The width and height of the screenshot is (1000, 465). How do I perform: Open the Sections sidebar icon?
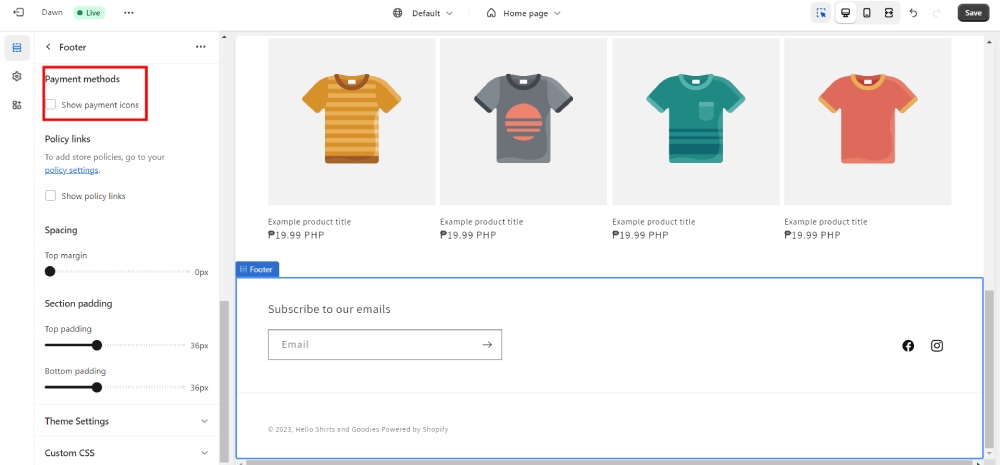pos(17,48)
